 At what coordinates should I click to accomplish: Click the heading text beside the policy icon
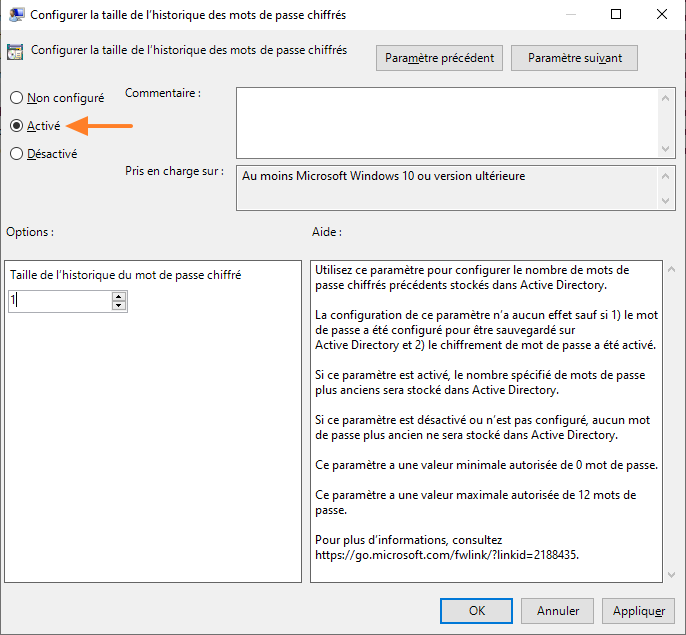[x=189, y=50]
